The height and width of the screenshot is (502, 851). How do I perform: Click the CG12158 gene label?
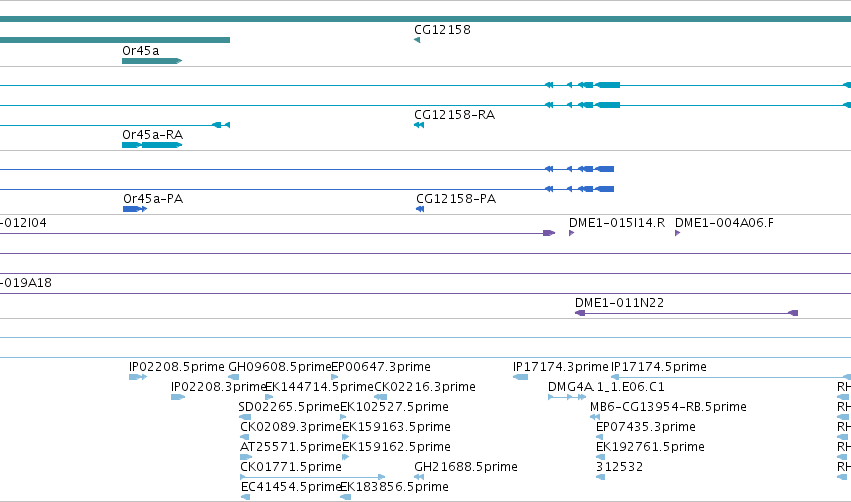coord(442,30)
